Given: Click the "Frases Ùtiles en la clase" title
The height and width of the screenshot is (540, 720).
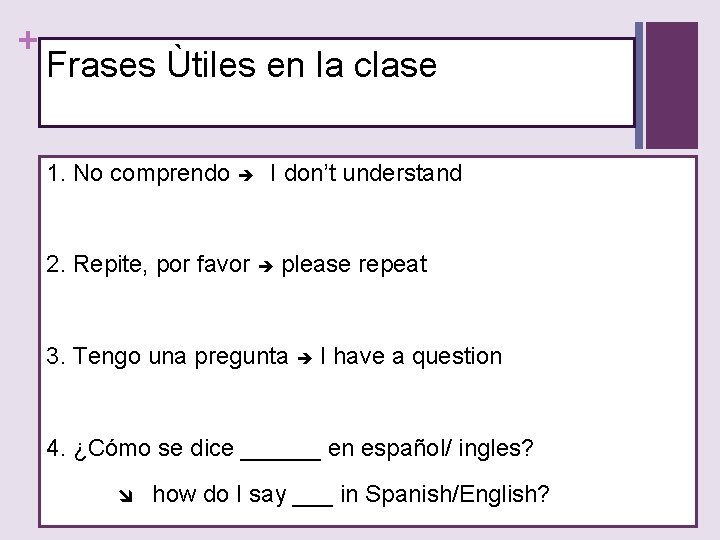Looking at the screenshot, I should (x=242, y=66).
